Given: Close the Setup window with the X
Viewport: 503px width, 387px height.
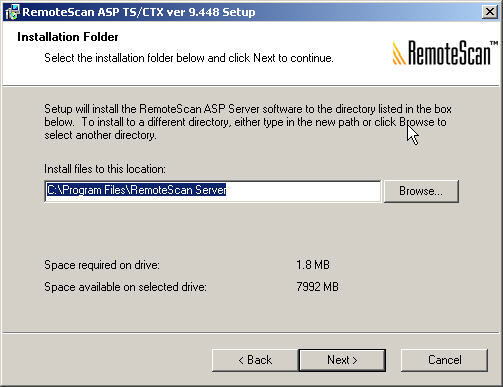Looking at the screenshot, I should (490, 12).
